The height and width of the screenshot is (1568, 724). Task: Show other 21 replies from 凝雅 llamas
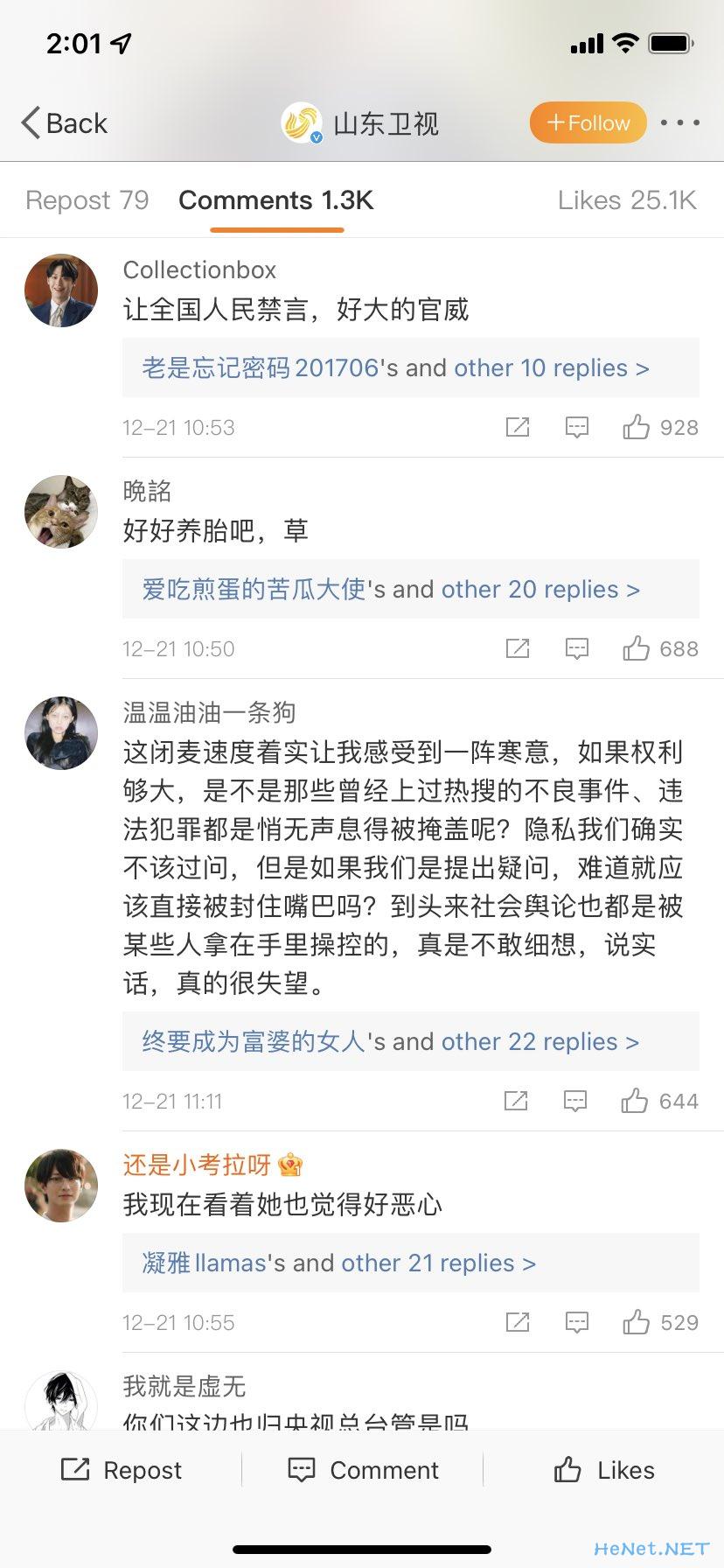pyautogui.click(x=438, y=1263)
